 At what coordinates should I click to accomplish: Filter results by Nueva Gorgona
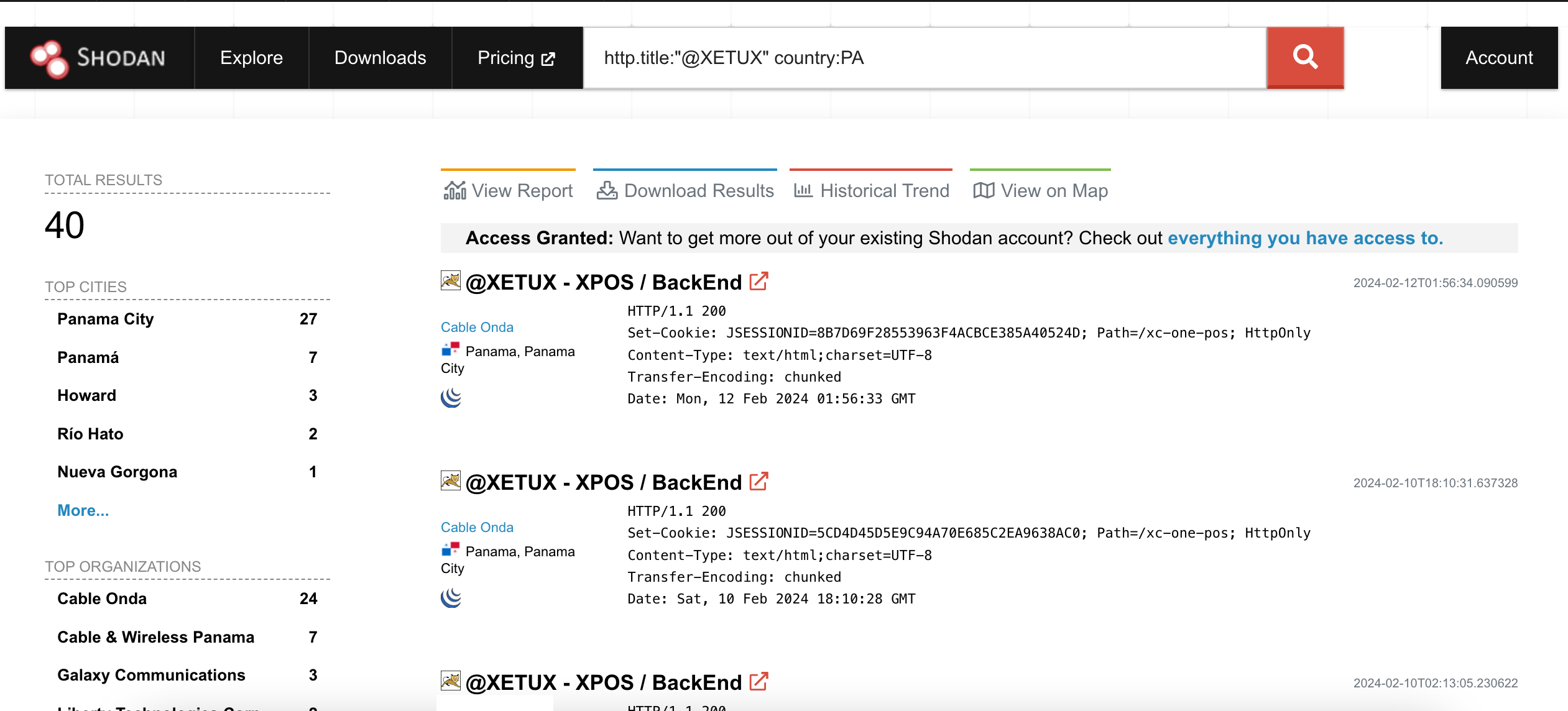117,472
